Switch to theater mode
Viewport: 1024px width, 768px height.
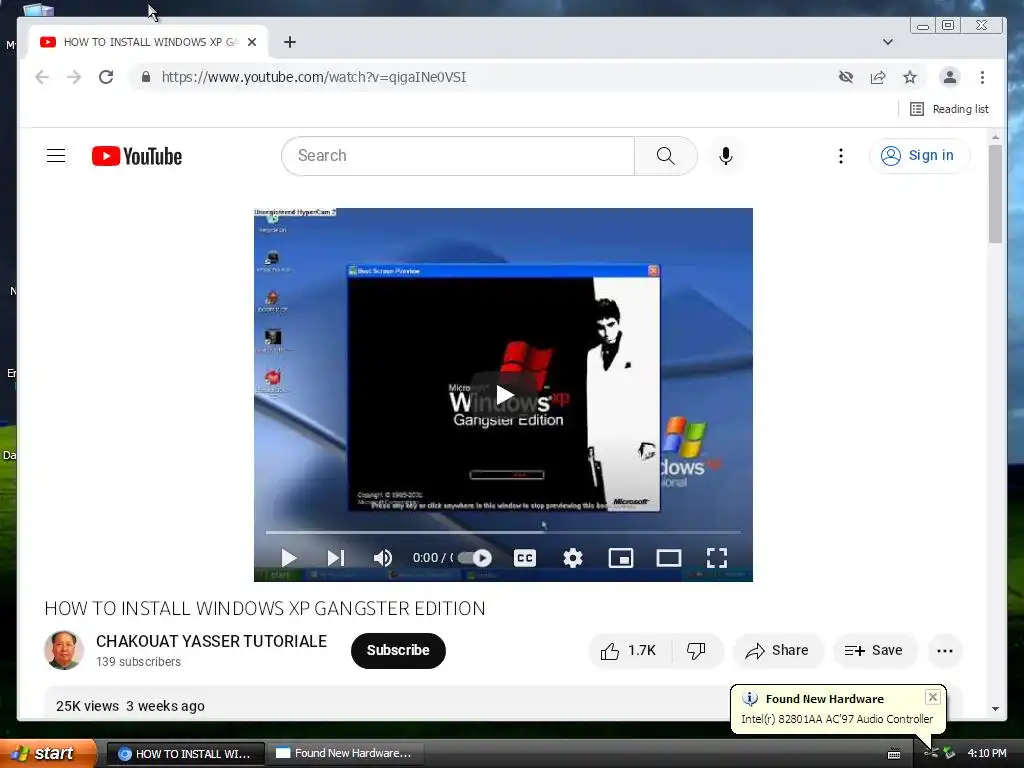pos(669,558)
